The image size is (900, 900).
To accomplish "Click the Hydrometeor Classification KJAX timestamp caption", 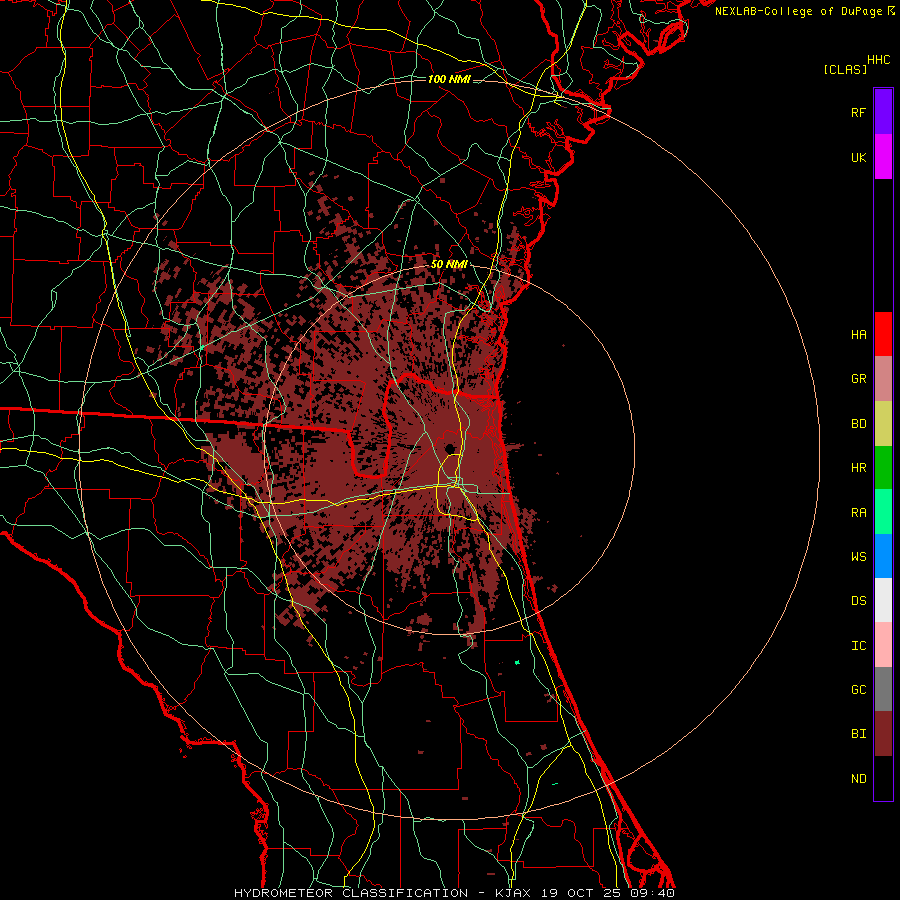I will point(454,893).
